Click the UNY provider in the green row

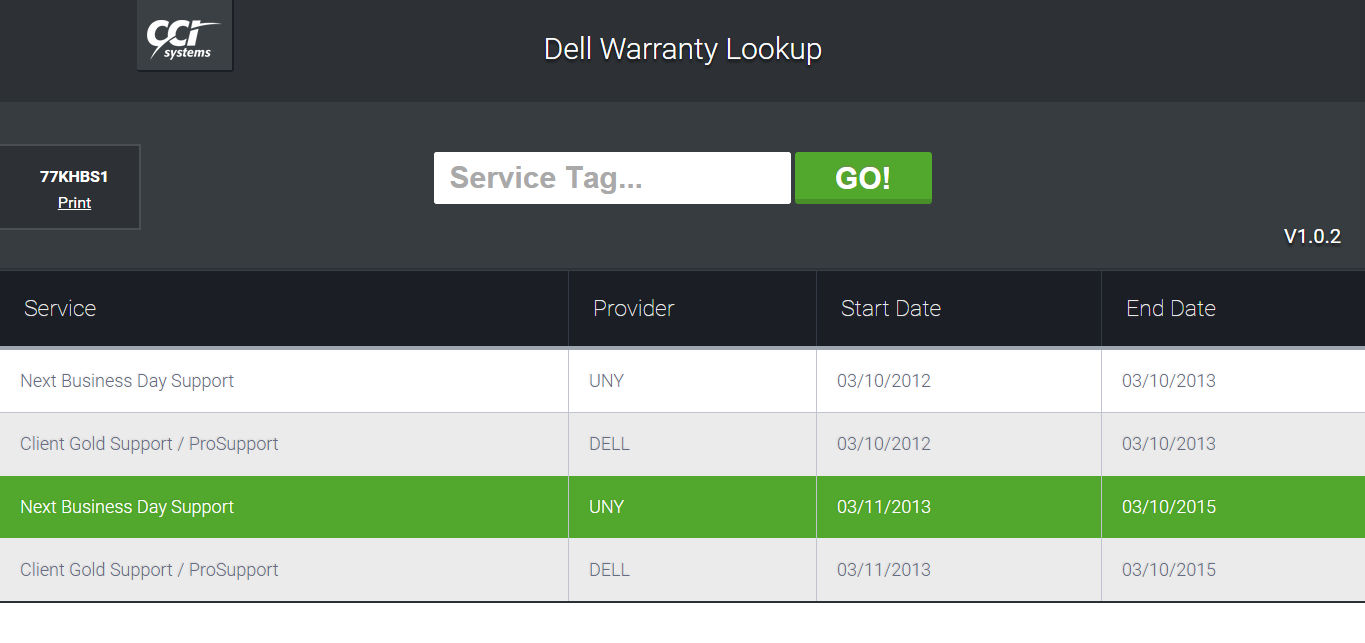606,506
